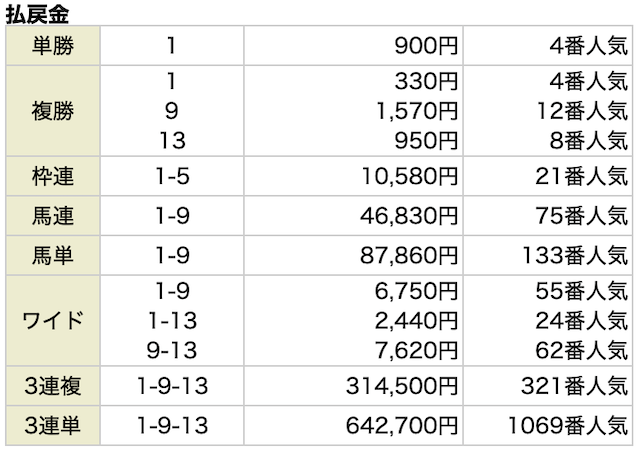640x451 pixels.
Task: Click the ワイド row label cell
Action: (52, 319)
